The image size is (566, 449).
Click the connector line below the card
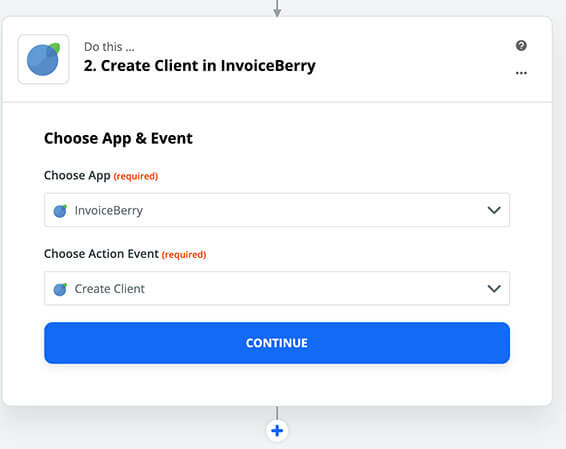click(x=277, y=413)
